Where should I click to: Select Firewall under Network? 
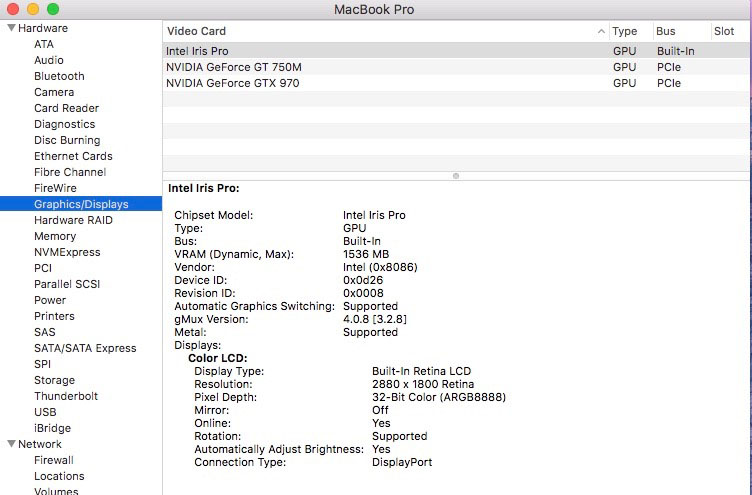coord(54,460)
